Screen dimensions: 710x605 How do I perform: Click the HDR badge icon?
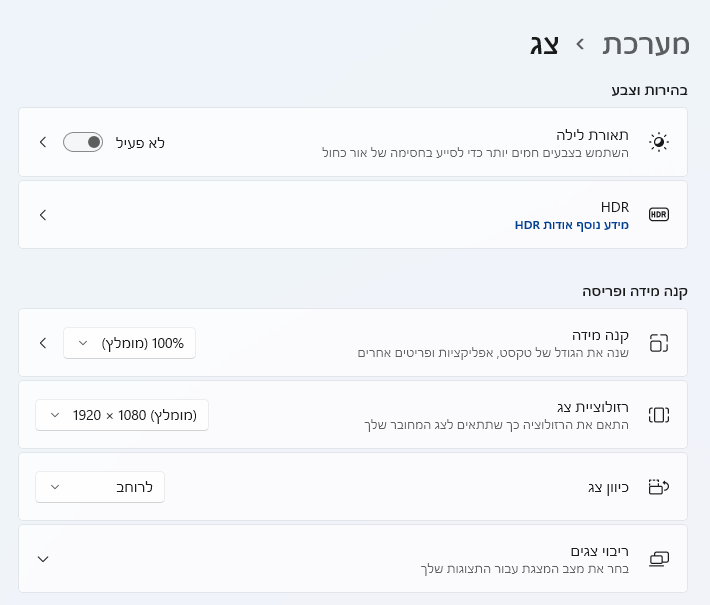pyautogui.click(x=658, y=214)
